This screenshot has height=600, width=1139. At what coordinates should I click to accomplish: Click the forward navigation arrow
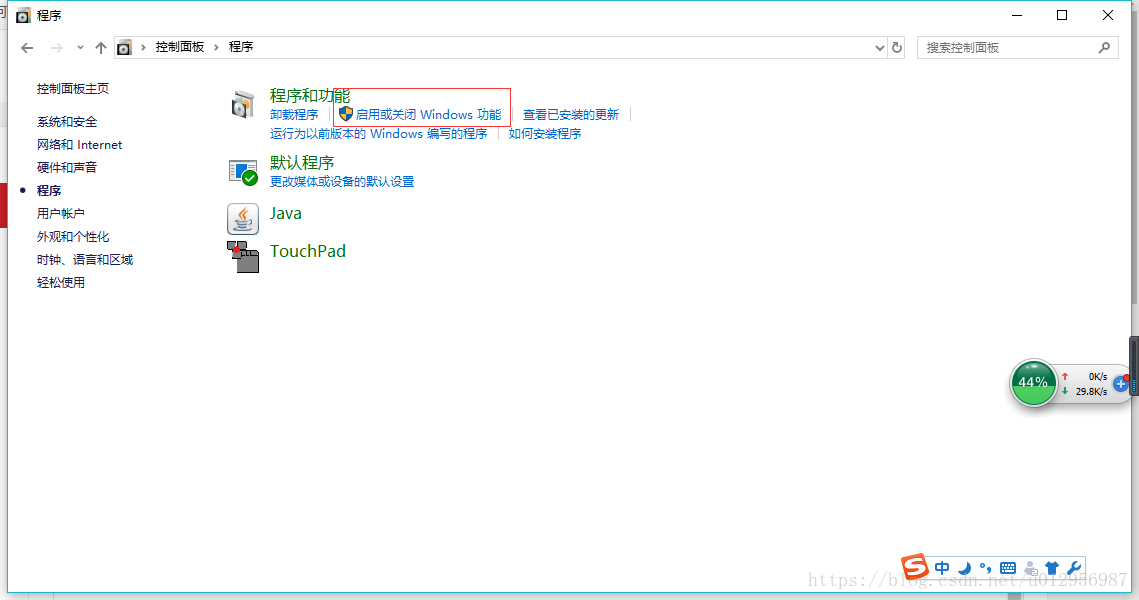pos(57,48)
